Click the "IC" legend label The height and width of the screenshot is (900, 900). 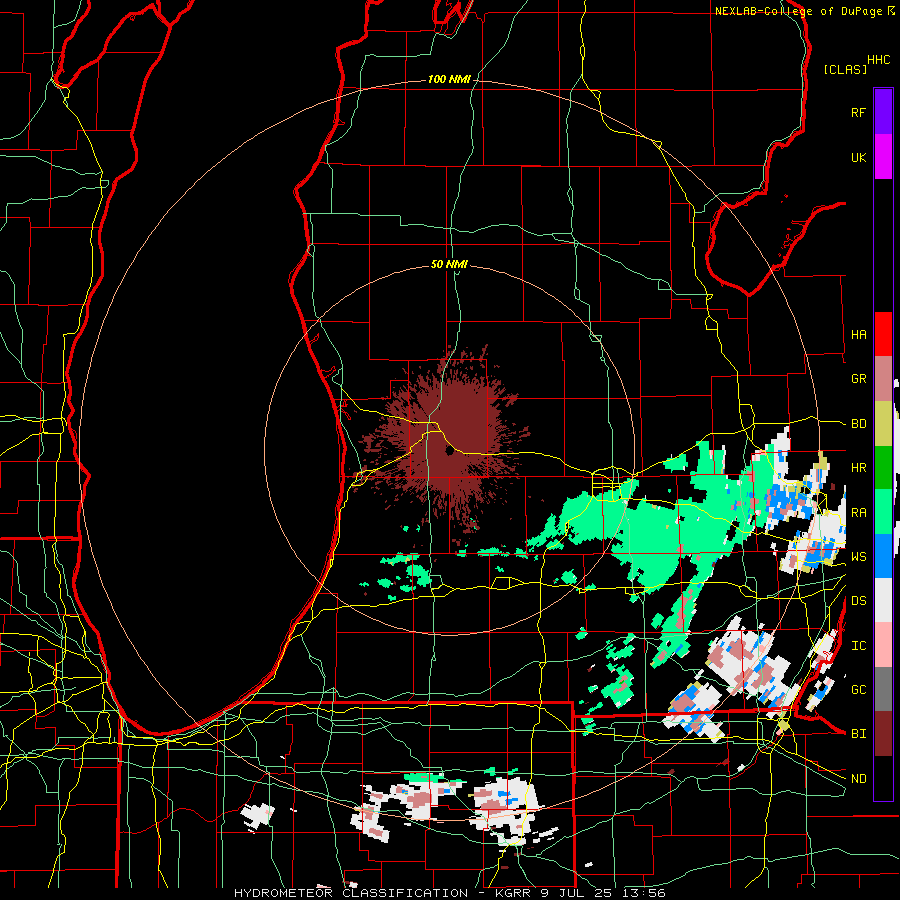[858, 646]
